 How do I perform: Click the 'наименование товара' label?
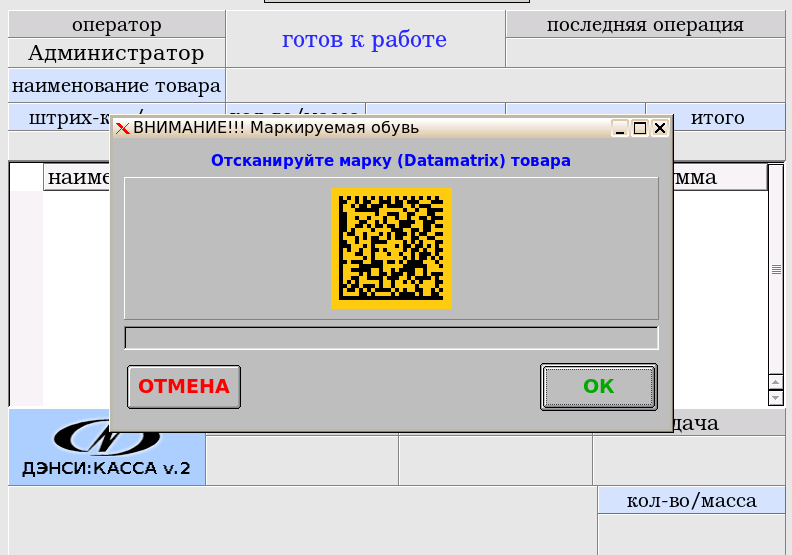116,86
